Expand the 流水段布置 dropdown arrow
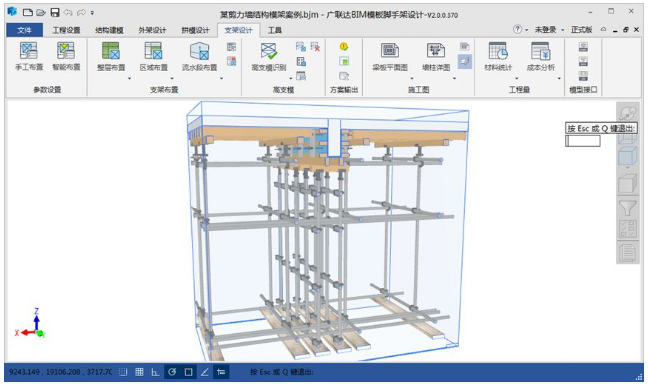Image resolution: width=649 pixels, height=386 pixels. click(221, 78)
